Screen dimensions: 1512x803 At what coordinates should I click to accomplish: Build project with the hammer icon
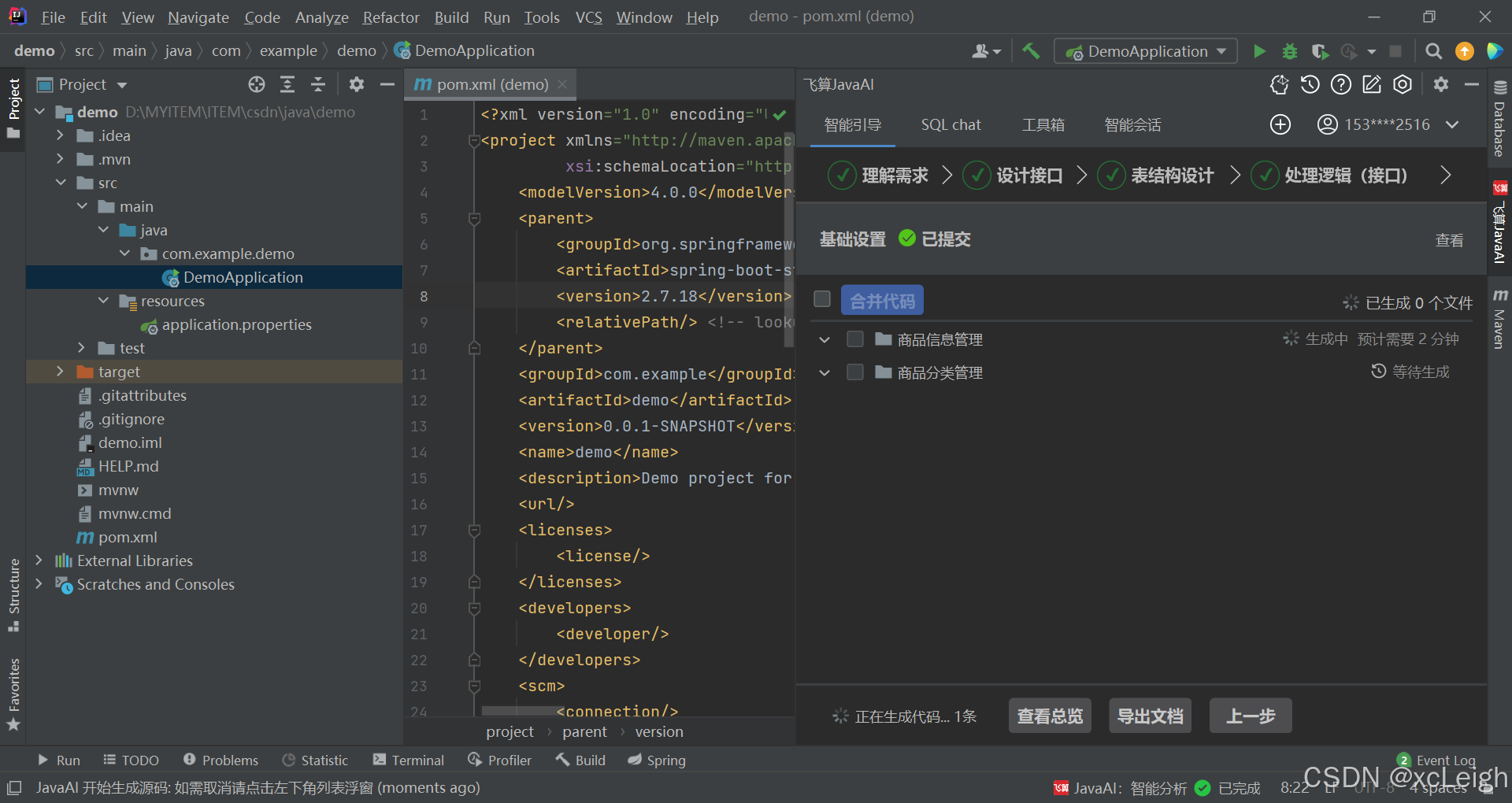tap(1031, 51)
